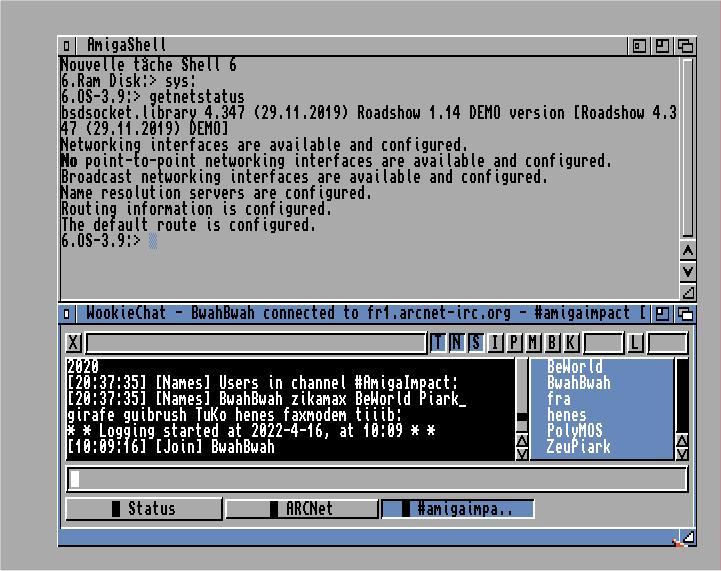Viewport: 721px width, 571px height.
Task: Click the AmigaShell scroll-up arrow
Action: click(x=688, y=251)
